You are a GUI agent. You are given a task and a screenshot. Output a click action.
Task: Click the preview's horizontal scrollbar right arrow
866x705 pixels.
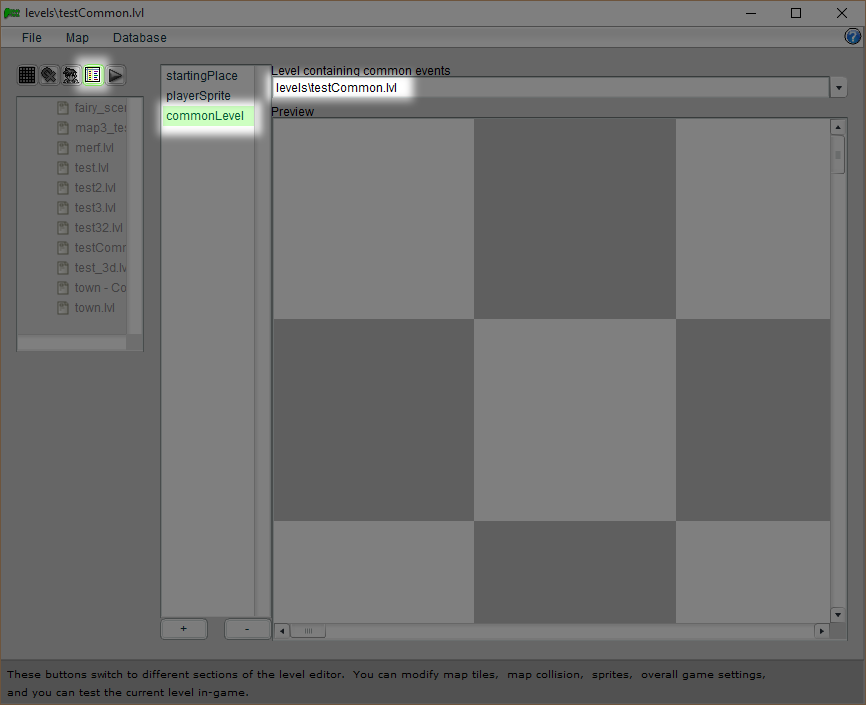point(822,631)
